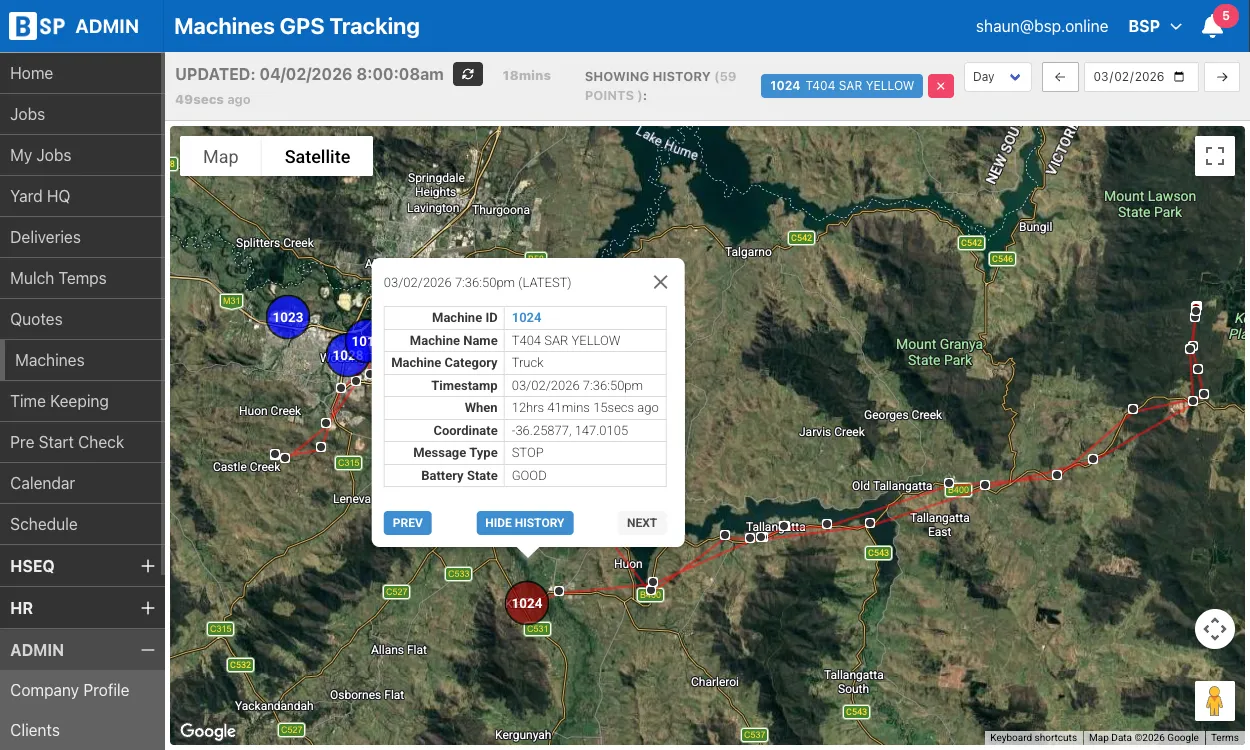
Task: Switch to Satellite view
Action: point(317,156)
